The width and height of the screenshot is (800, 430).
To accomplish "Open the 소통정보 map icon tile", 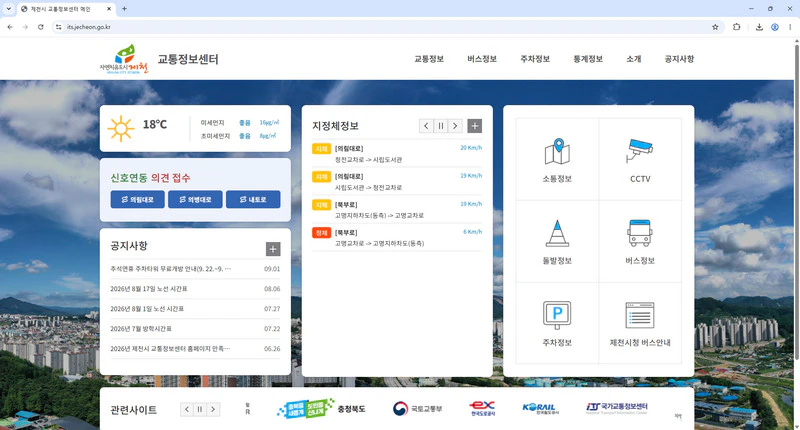I will tap(557, 160).
